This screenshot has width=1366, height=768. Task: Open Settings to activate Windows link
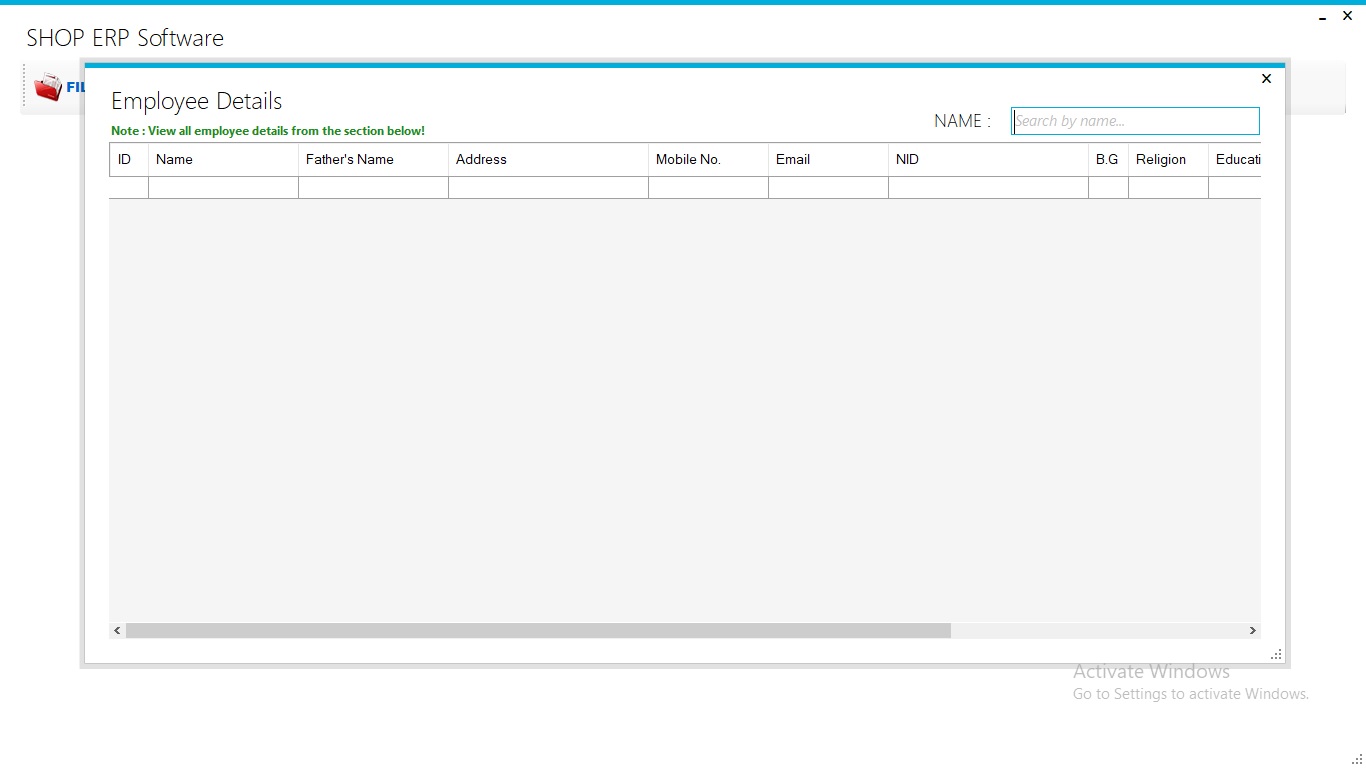(1190, 693)
